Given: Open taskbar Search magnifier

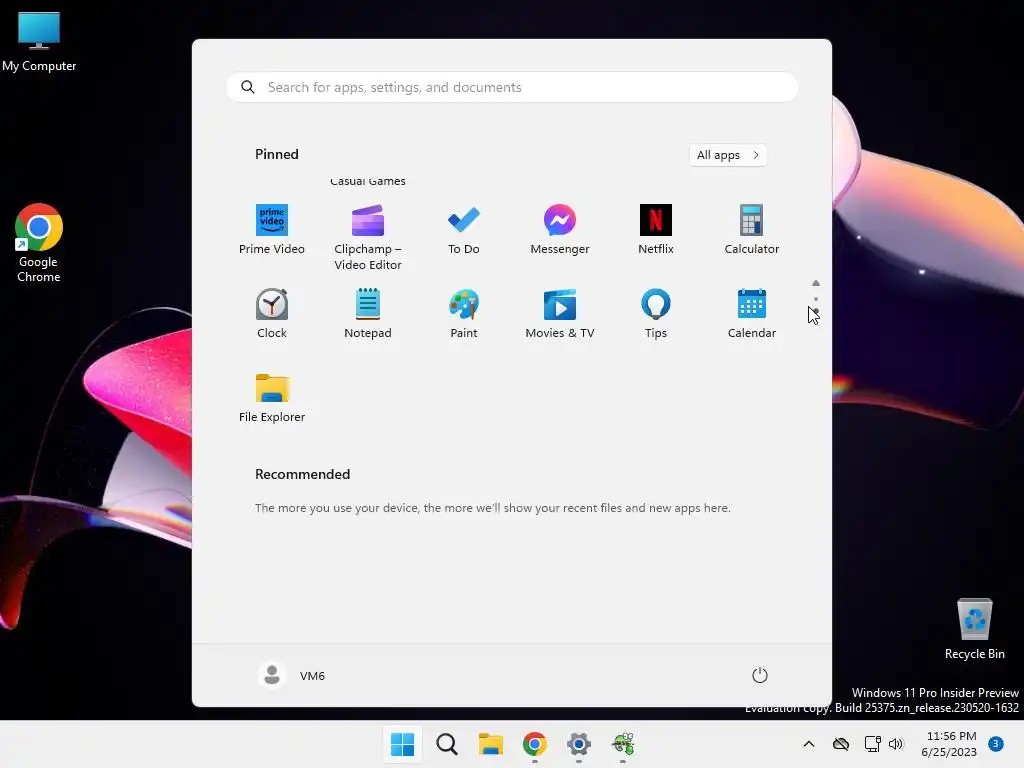Looking at the screenshot, I should click(x=447, y=744).
